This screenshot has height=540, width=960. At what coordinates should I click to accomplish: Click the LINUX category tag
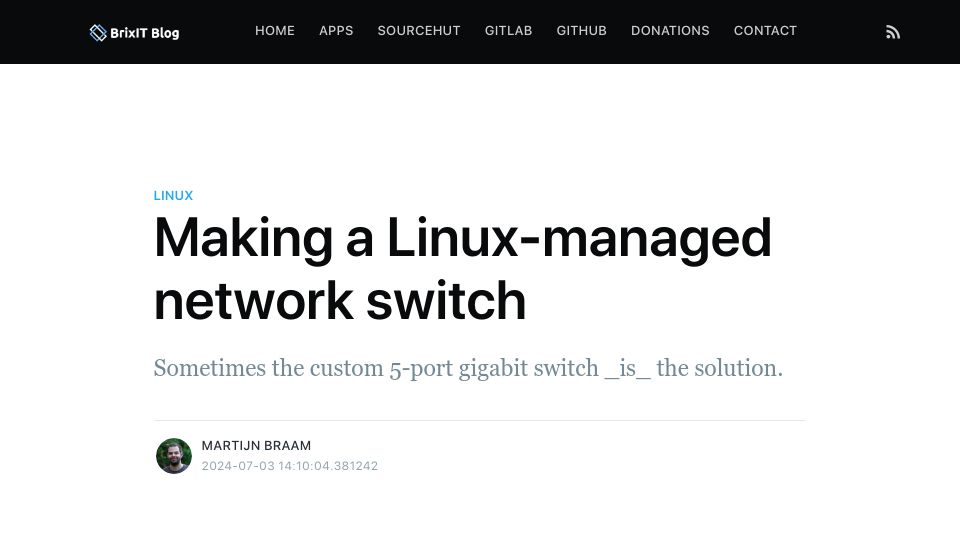(x=173, y=195)
